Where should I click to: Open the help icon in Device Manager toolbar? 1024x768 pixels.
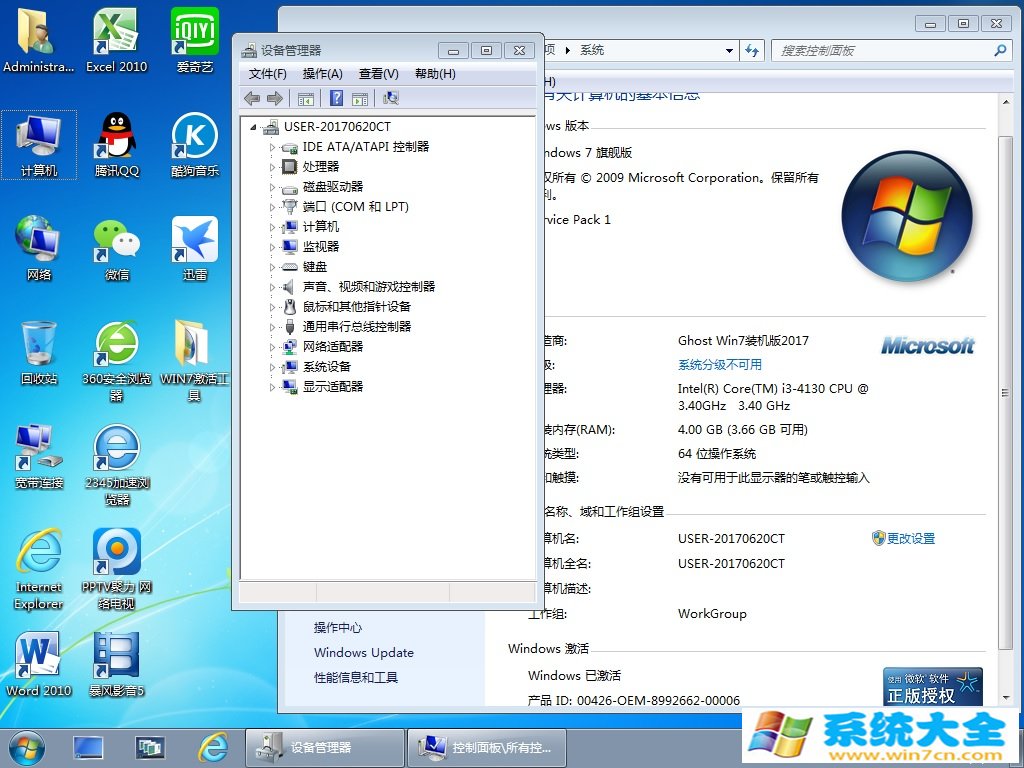(337, 97)
